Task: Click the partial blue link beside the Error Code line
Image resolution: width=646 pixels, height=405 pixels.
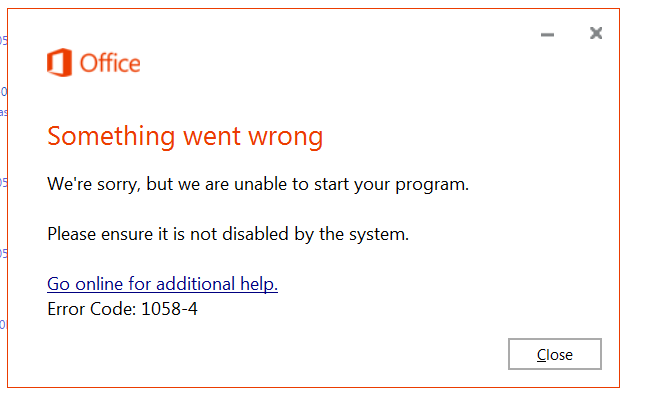Action: tap(3, 325)
